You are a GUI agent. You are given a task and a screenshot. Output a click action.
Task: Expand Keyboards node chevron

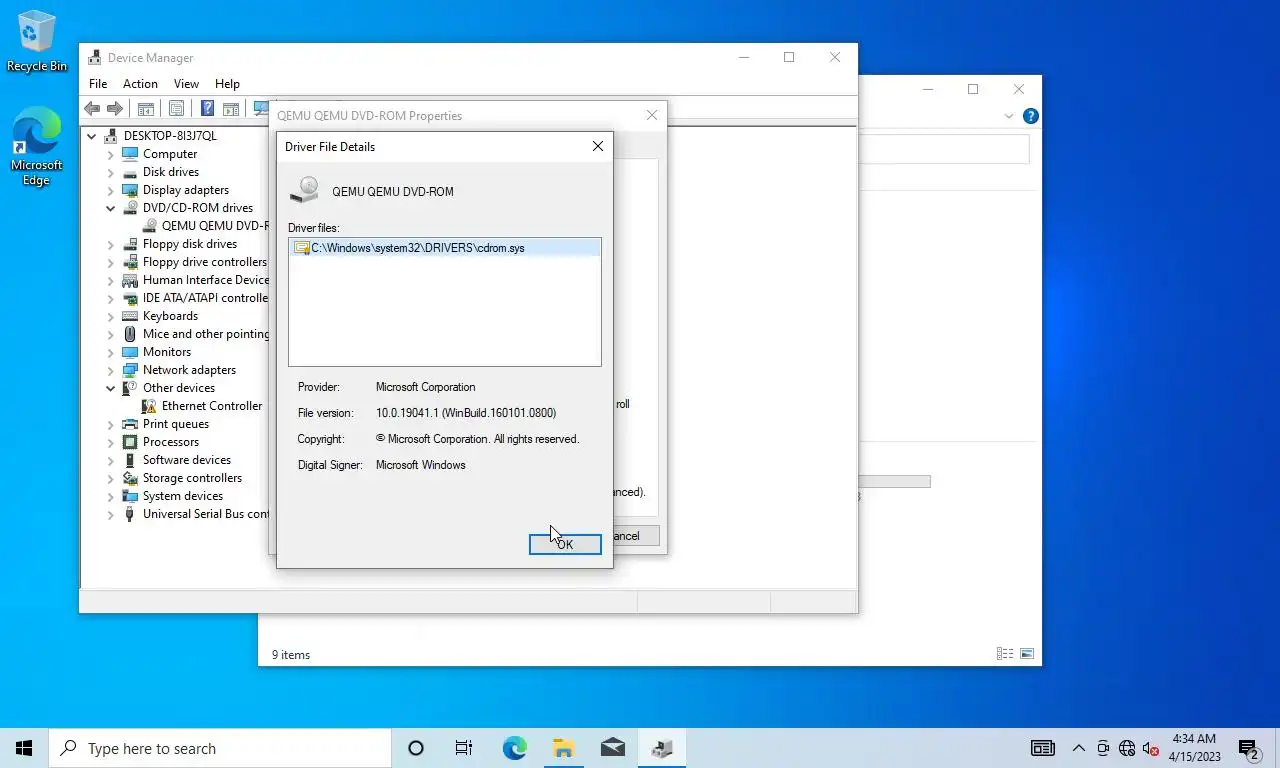point(111,316)
